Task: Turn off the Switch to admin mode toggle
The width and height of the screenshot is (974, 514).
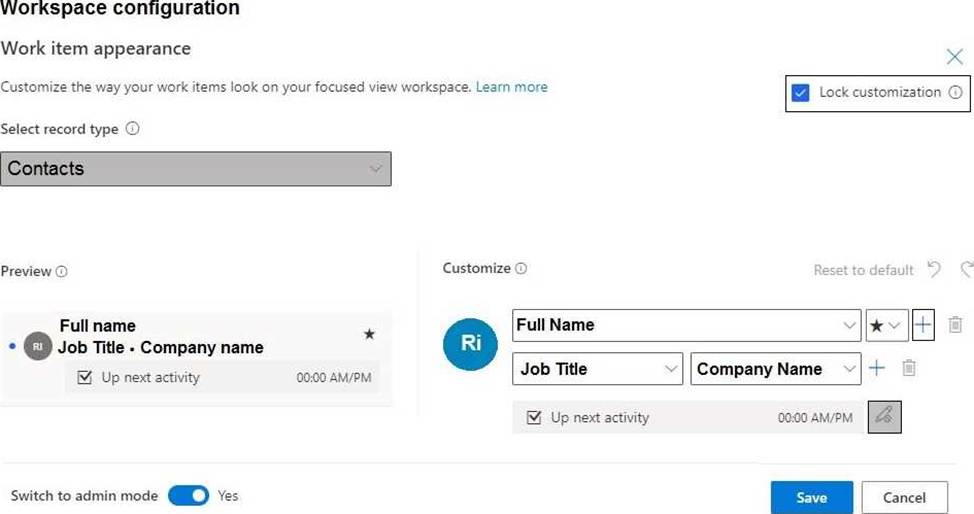Action: coord(188,496)
